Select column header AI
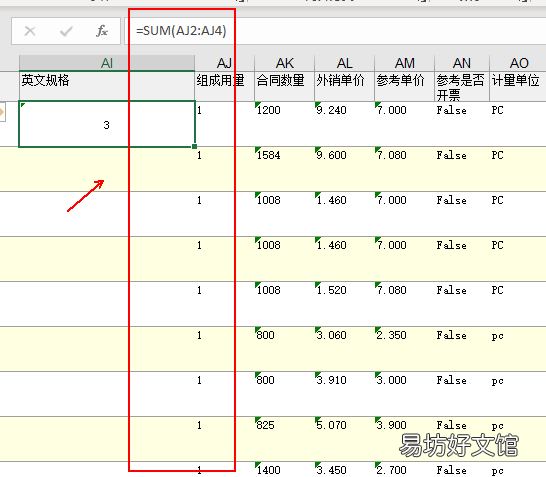The width and height of the screenshot is (546, 477). (107, 63)
